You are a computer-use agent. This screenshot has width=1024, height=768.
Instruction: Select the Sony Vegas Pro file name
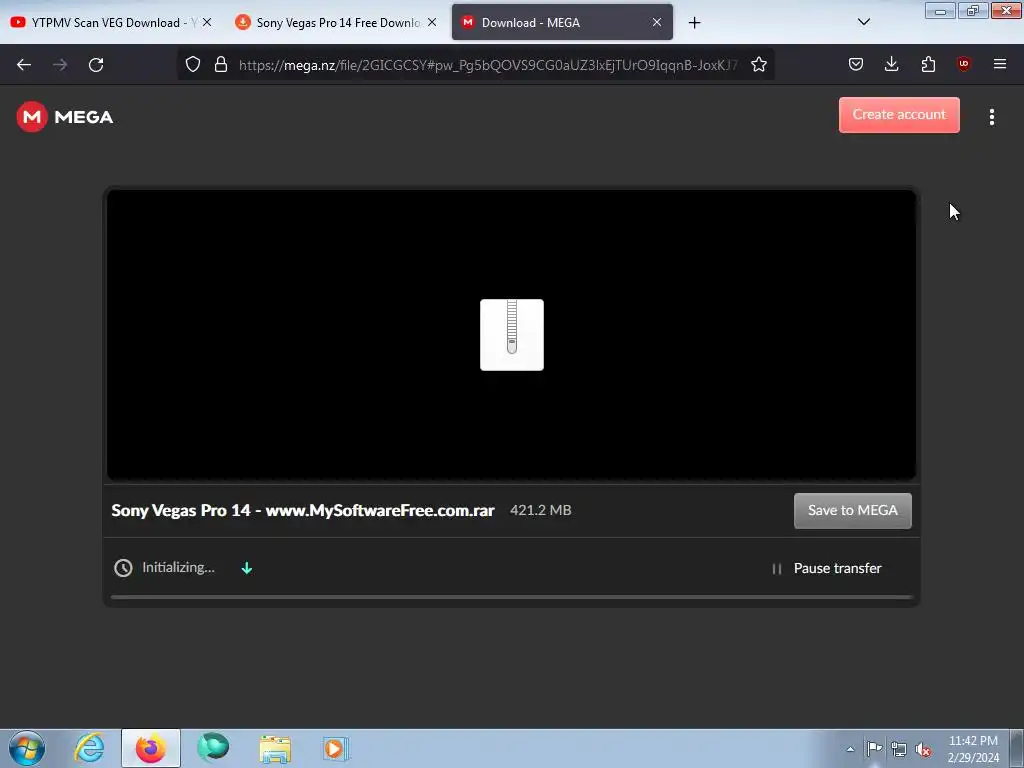point(302,510)
